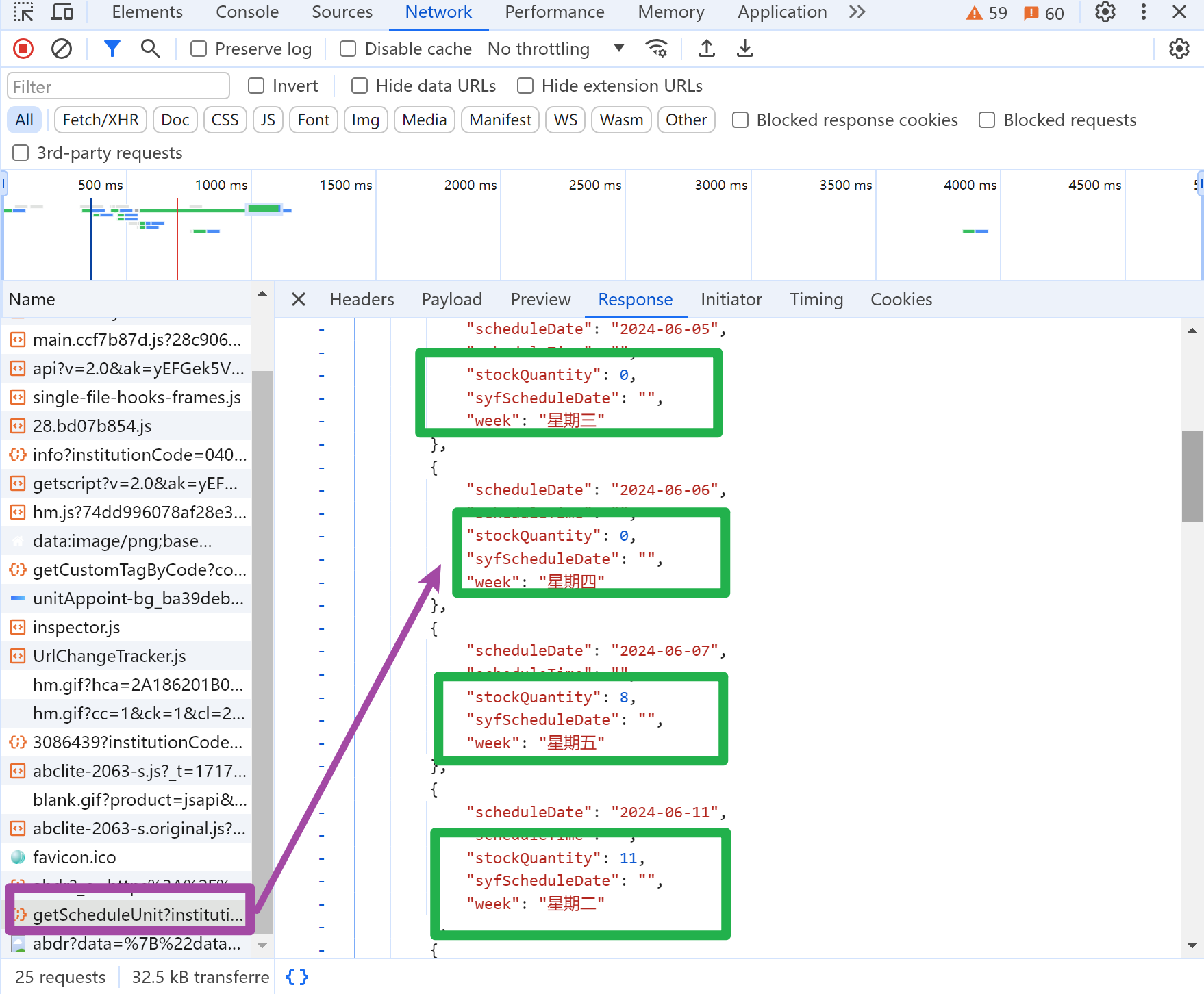Screen dimensions: 1204x994
Task: Collapse JSON block at 2024-06-06 brace
Action: 322,468
